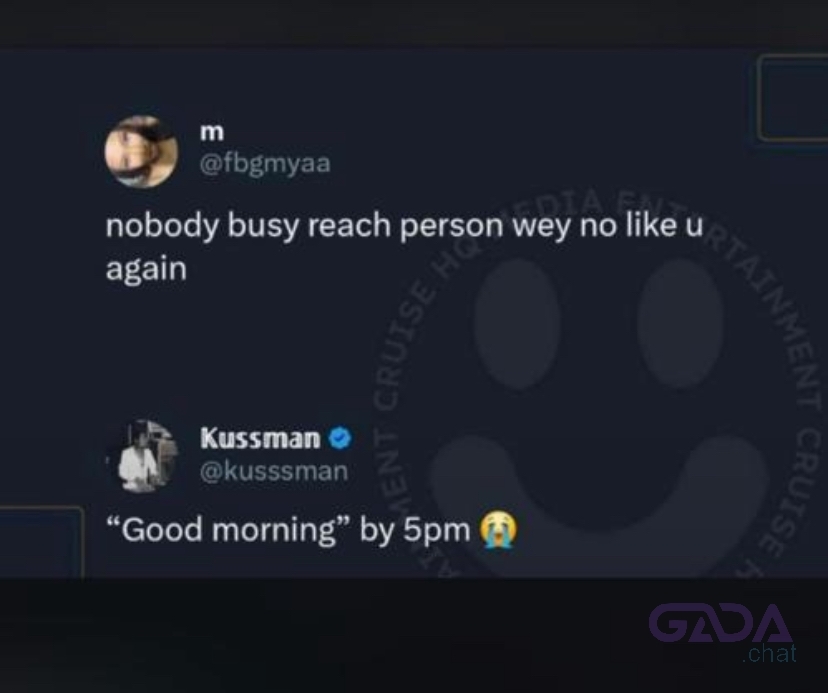Open the @fbgmyaa handle link
828x693 pixels.
(x=265, y=163)
